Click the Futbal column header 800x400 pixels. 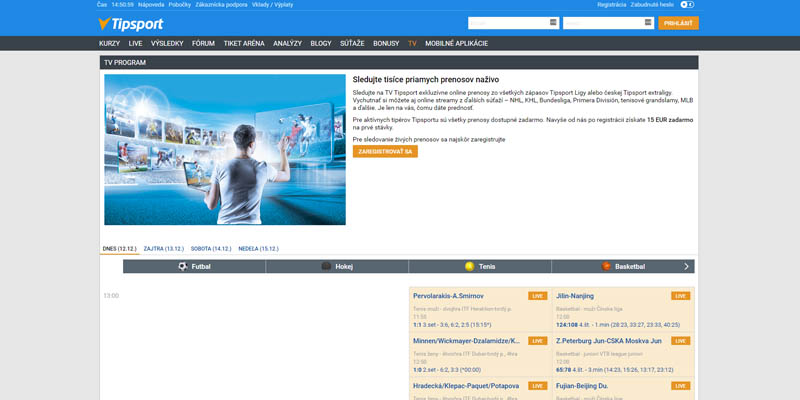[x=194, y=266]
